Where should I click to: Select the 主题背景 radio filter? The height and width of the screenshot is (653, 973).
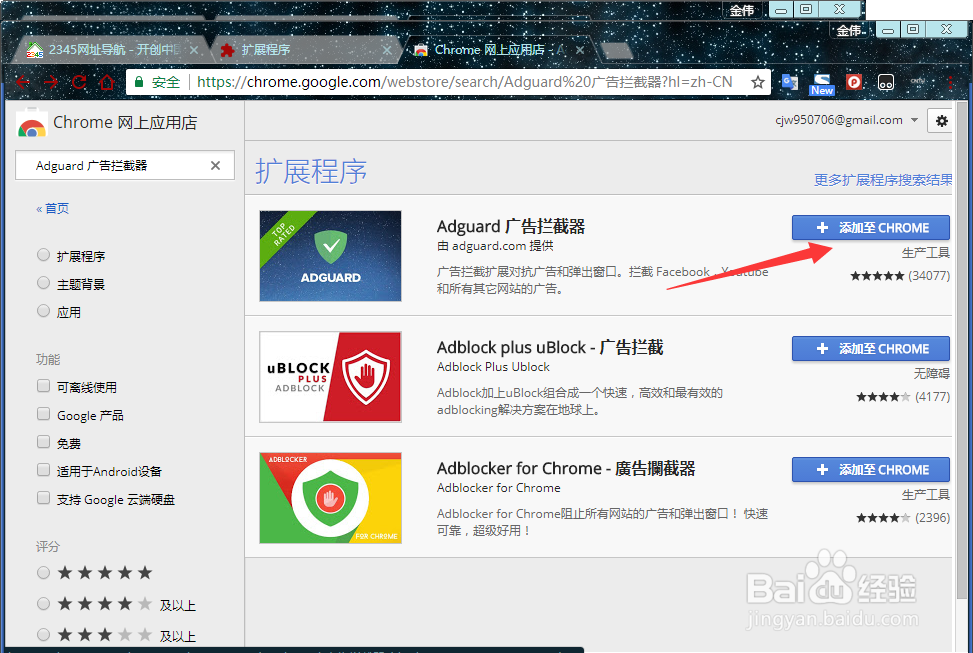pyautogui.click(x=43, y=283)
